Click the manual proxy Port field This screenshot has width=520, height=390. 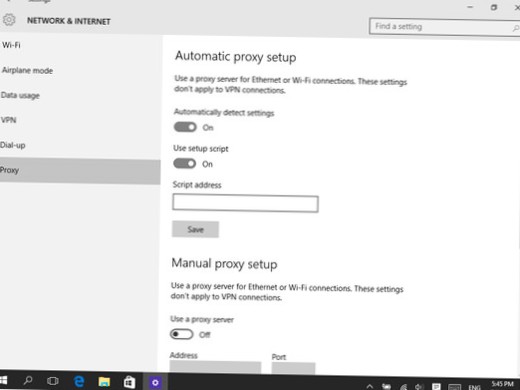point(293,368)
